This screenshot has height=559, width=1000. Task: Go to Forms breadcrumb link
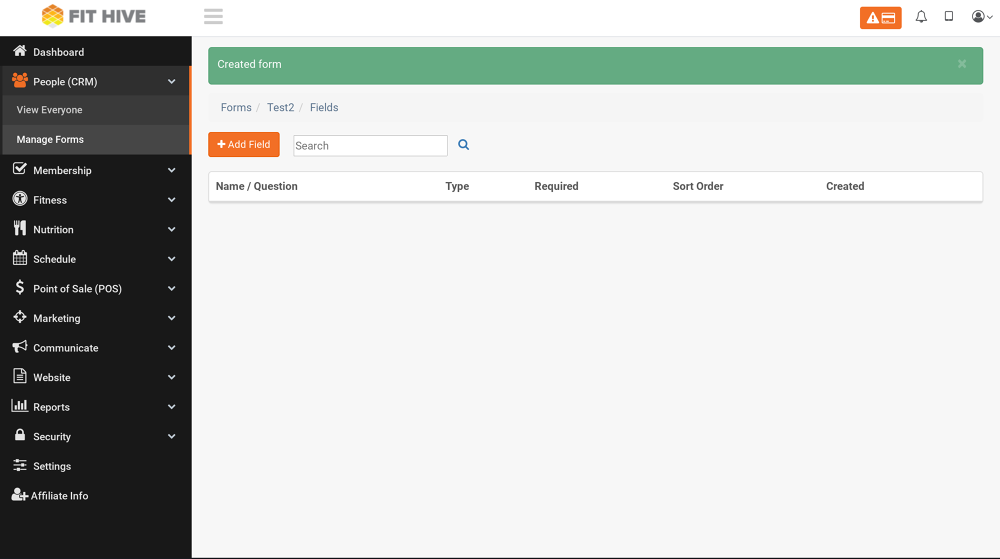coord(236,108)
